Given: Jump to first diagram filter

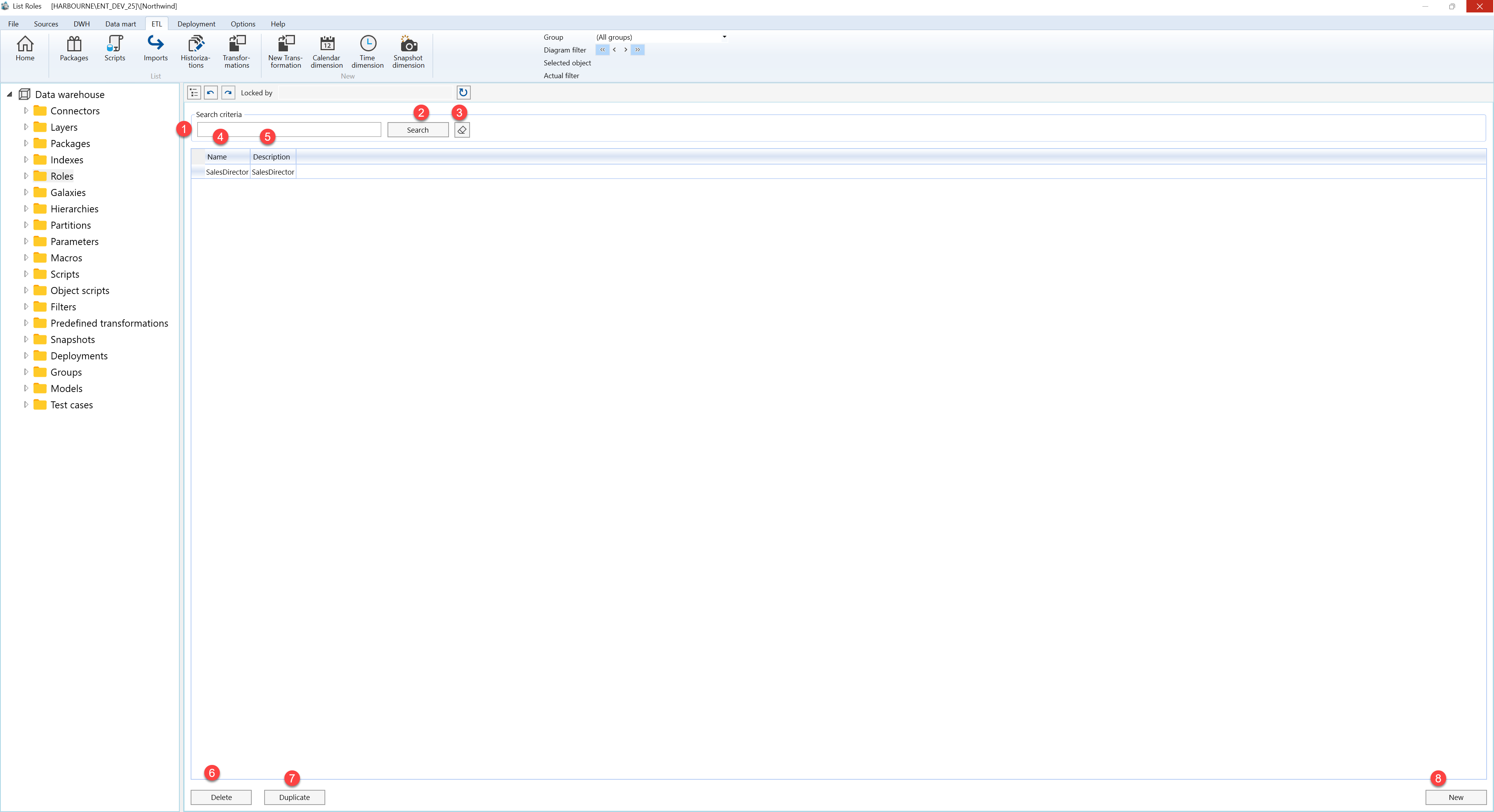Looking at the screenshot, I should (603, 50).
